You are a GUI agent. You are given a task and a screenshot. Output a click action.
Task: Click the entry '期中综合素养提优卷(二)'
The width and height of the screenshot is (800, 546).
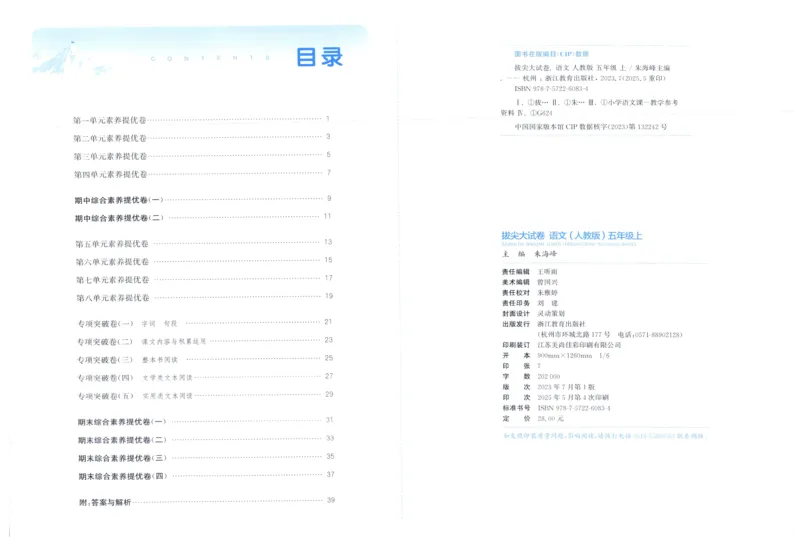point(119,218)
